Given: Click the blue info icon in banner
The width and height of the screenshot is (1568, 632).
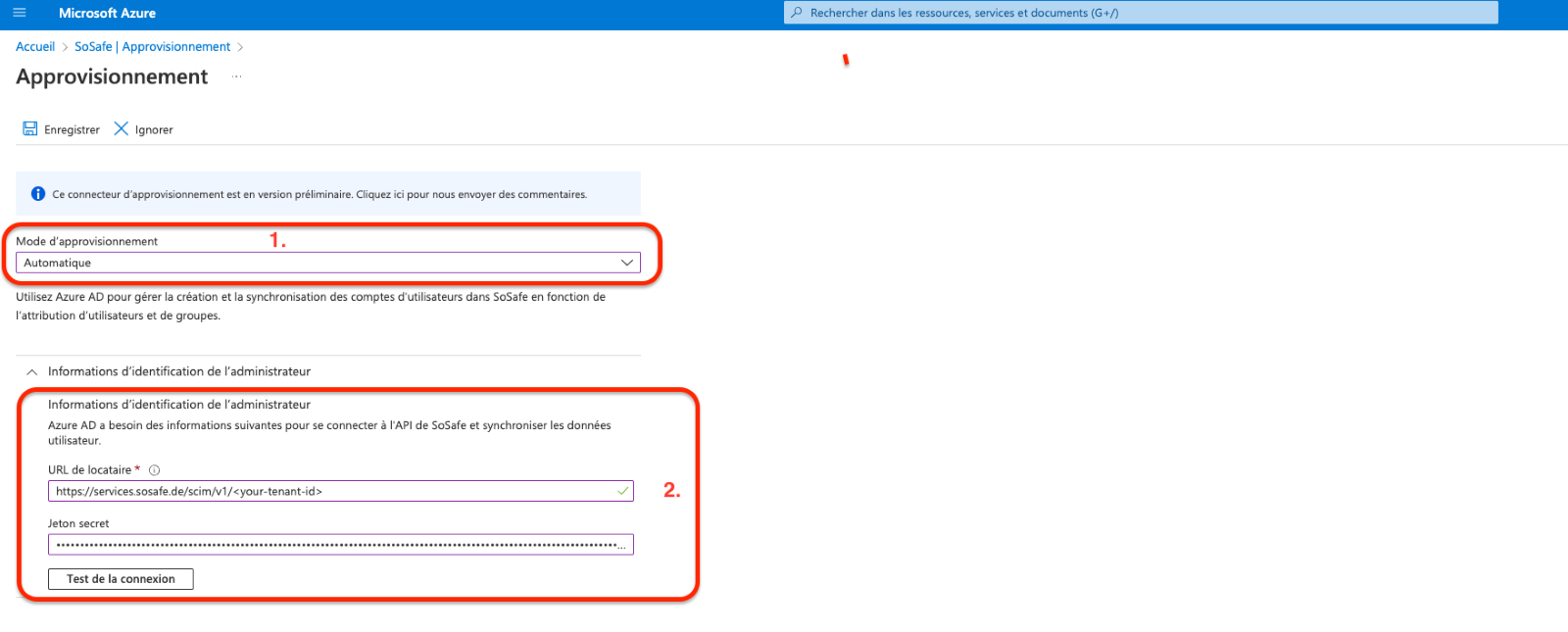Looking at the screenshot, I should point(38,194).
